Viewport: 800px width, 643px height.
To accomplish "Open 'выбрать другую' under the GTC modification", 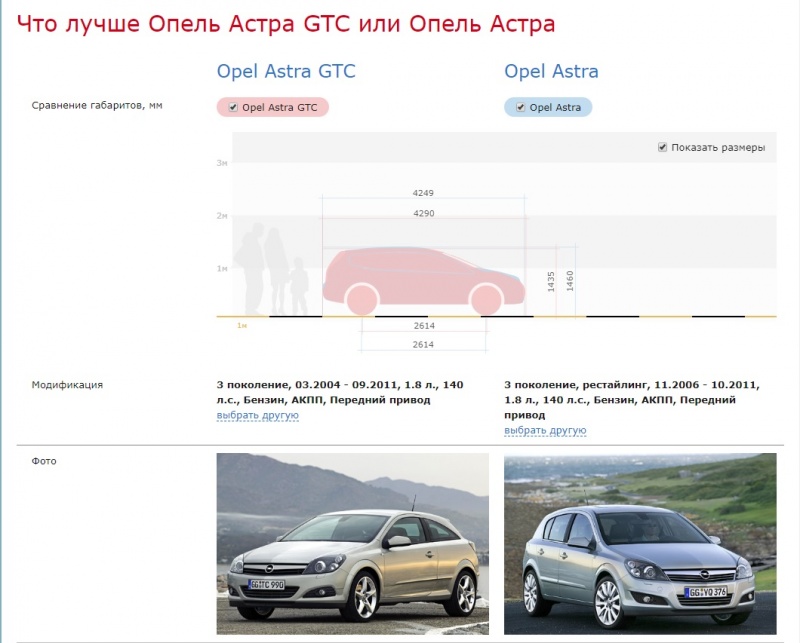I will (x=257, y=415).
